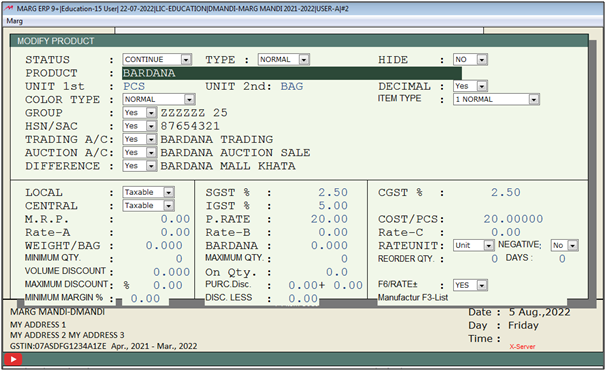
Task: Click the HSN code 87654321
Action: coord(190,126)
